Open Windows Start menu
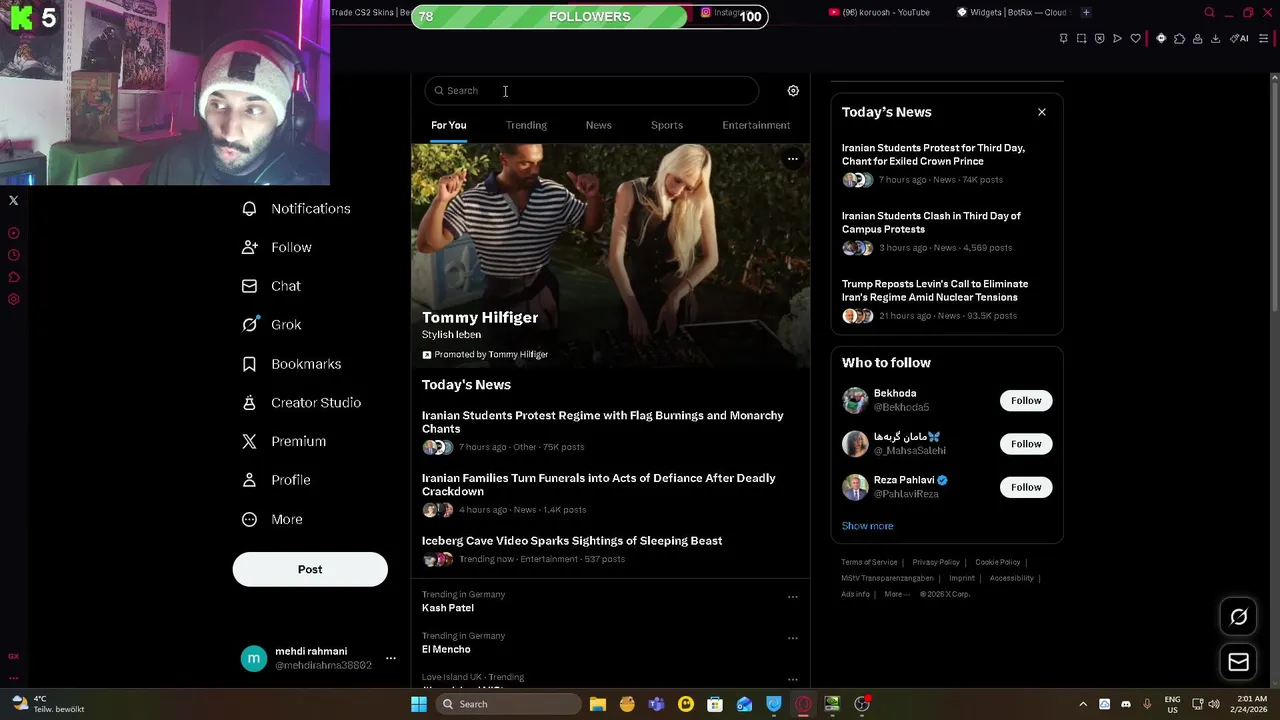1280x720 pixels. [419, 704]
